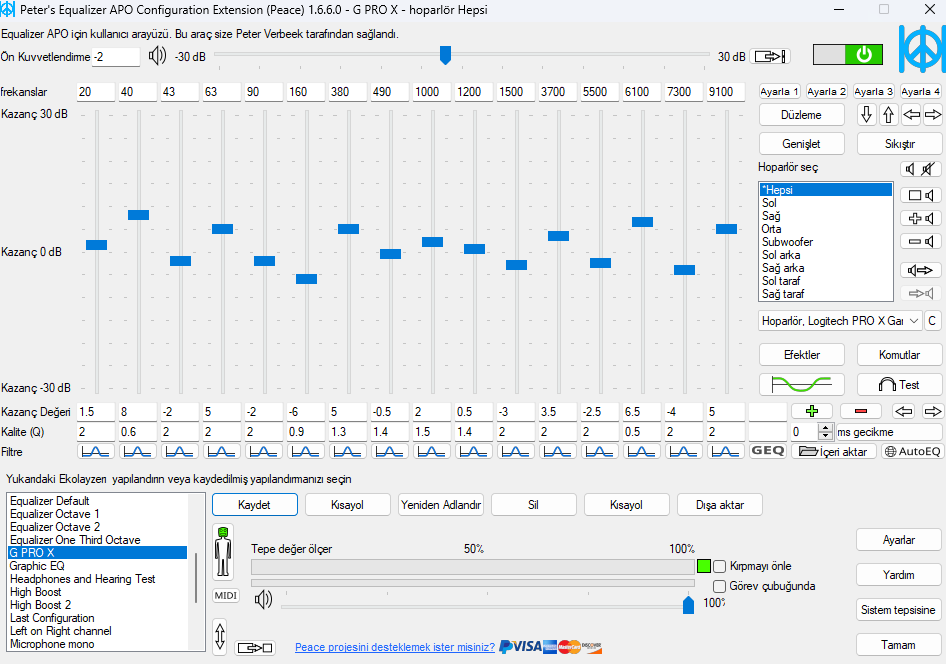Click the down arrow next to Düzleme

(866, 115)
